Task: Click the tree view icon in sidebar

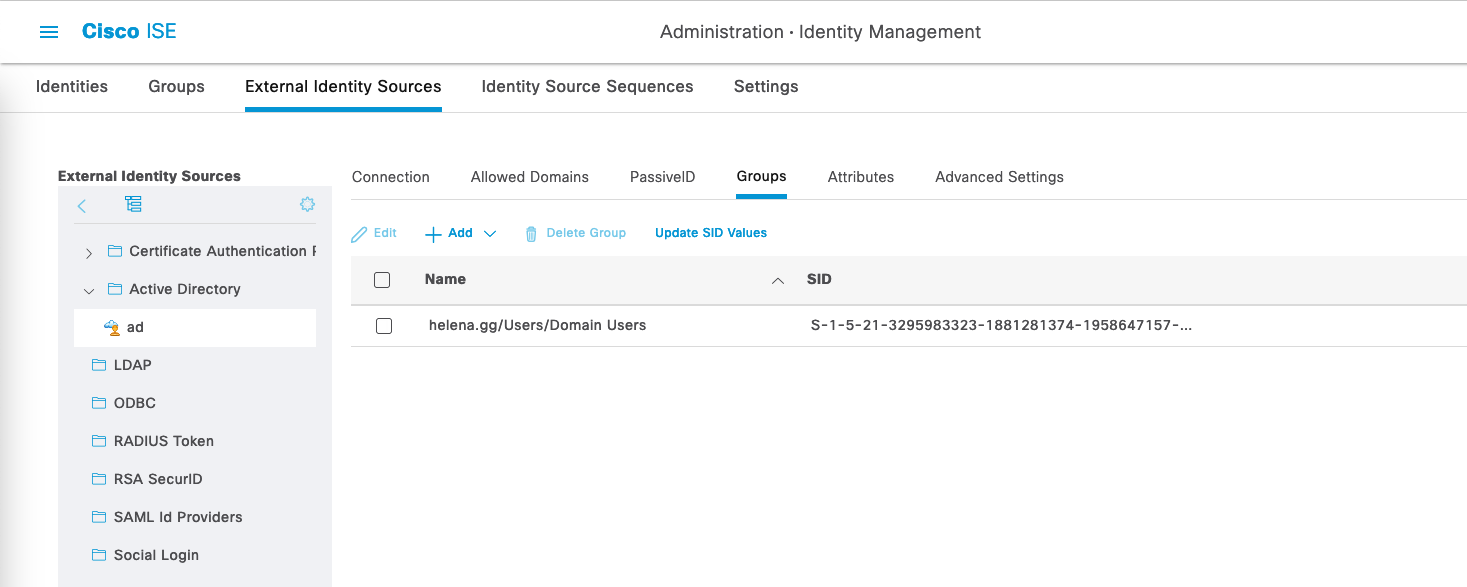Action: (x=133, y=204)
